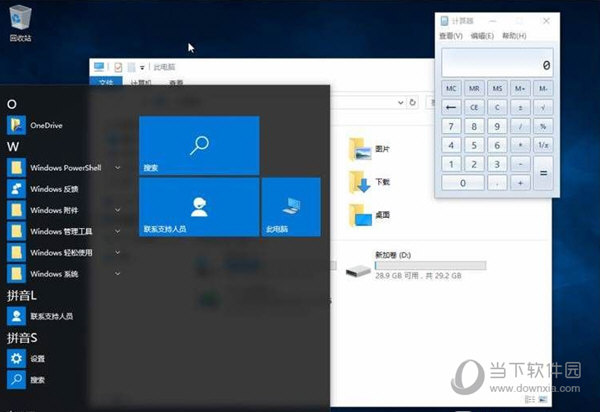Switch to large icons view in Explorer status bar

[x=543, y=399]
